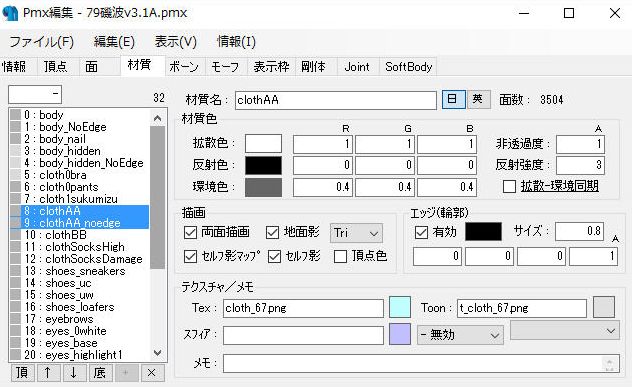Toggle セルフ影マップ self shadow map checkbox

(190, 256)
